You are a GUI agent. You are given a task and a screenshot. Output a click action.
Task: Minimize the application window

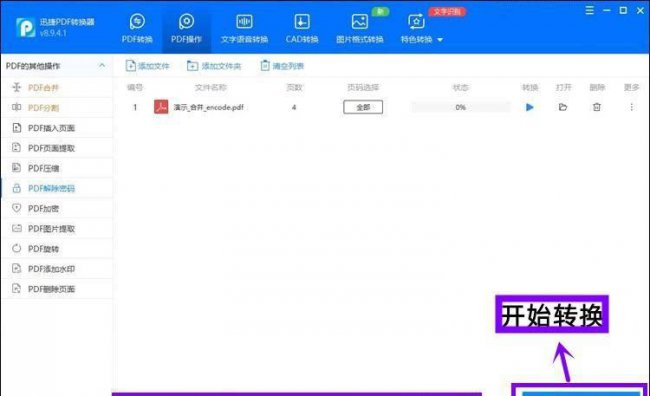pyautogui.click(x=606, y=10)
